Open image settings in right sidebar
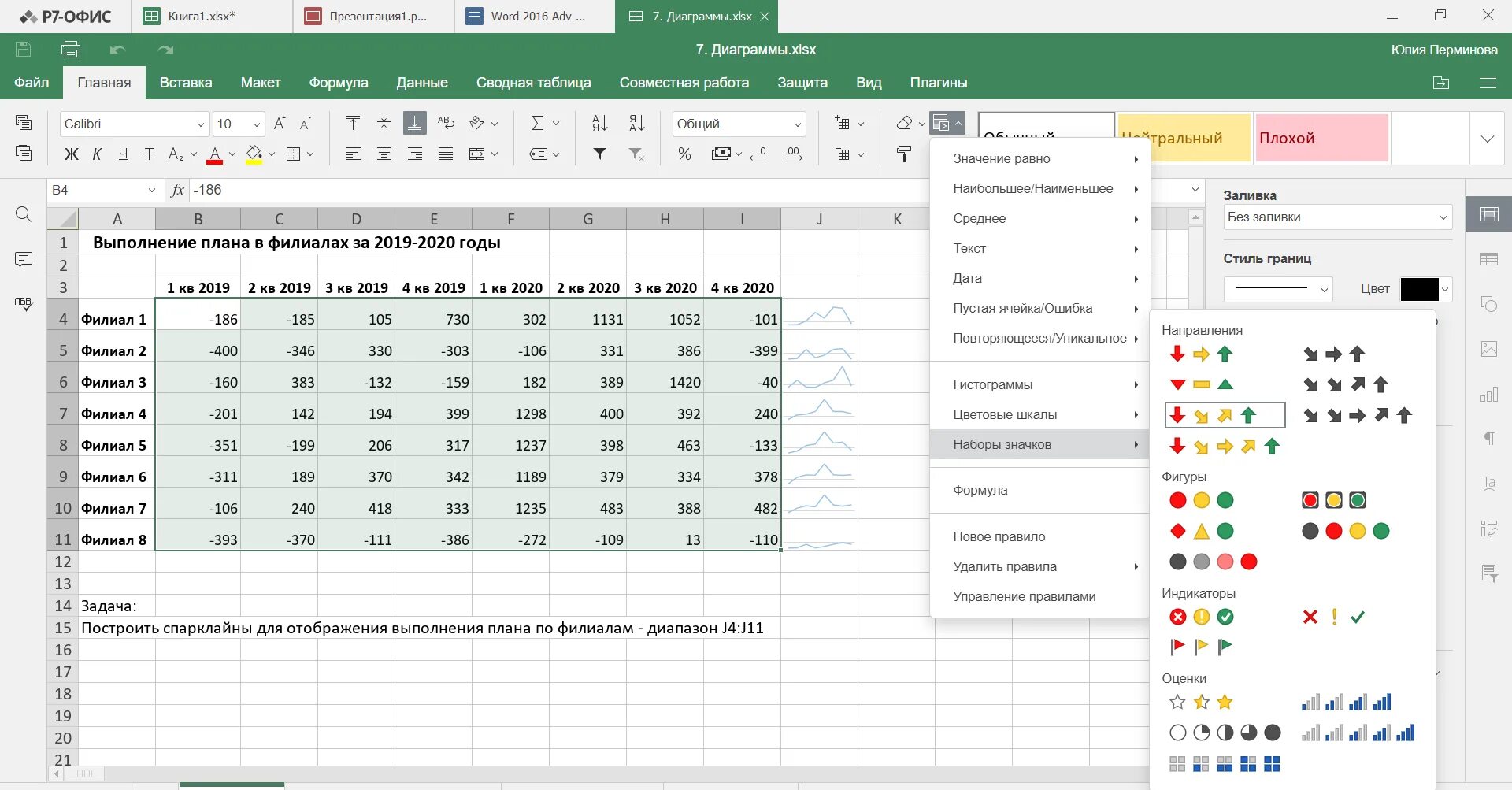This screenshot has height=790, width=1512. [1488, 348]
